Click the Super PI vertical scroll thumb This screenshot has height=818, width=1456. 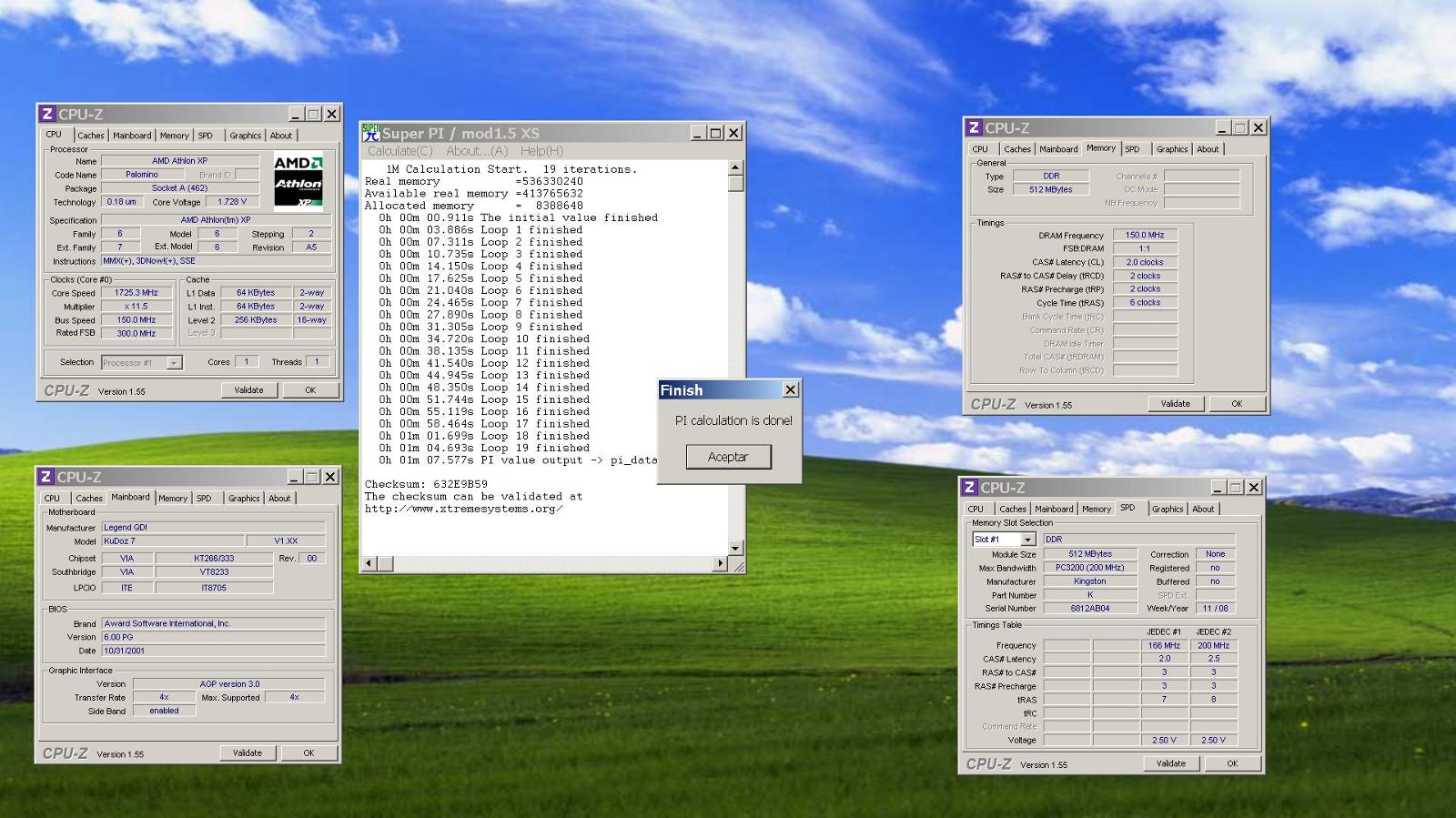[x=735, y=183]
